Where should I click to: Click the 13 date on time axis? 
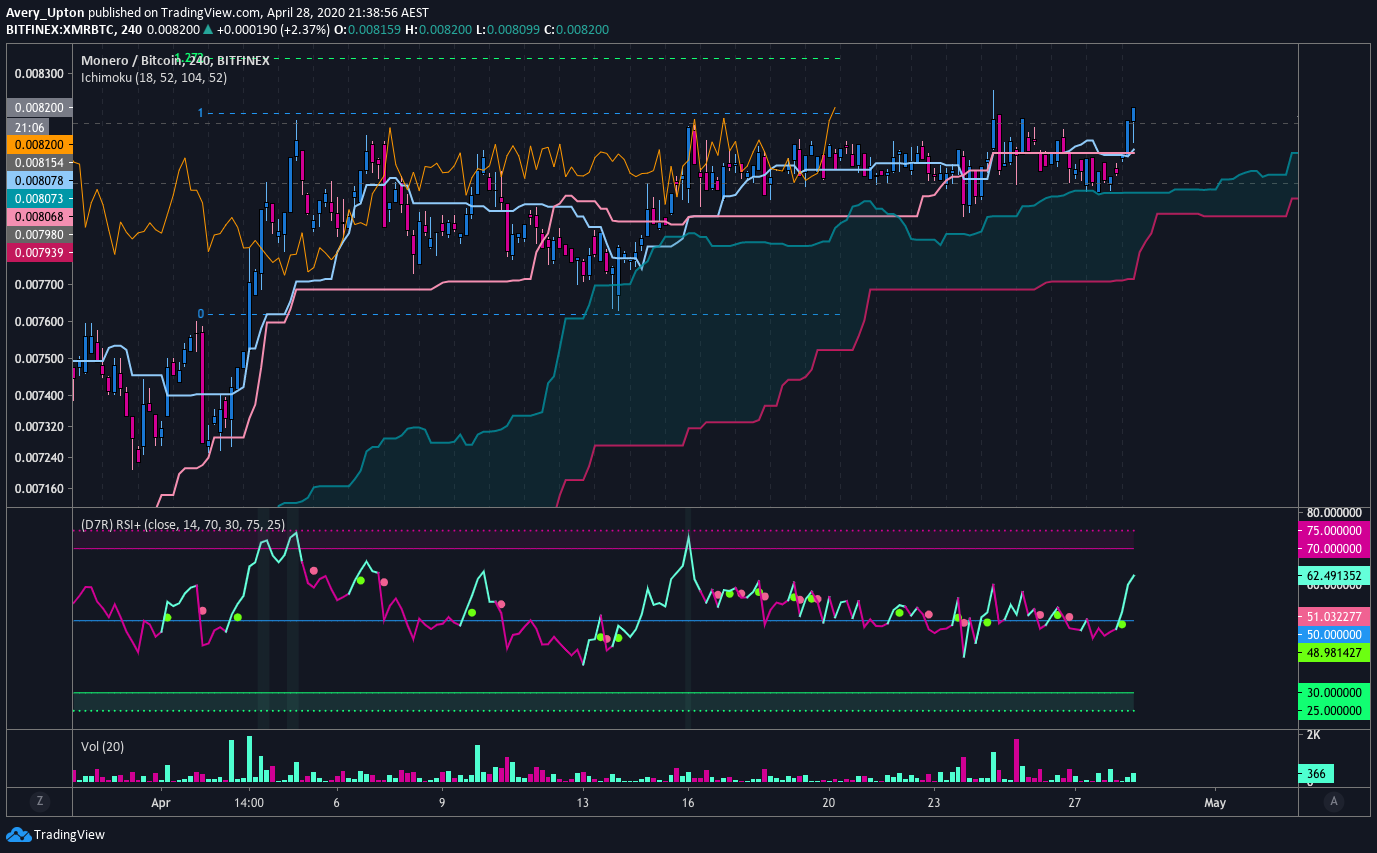[583, 802]
